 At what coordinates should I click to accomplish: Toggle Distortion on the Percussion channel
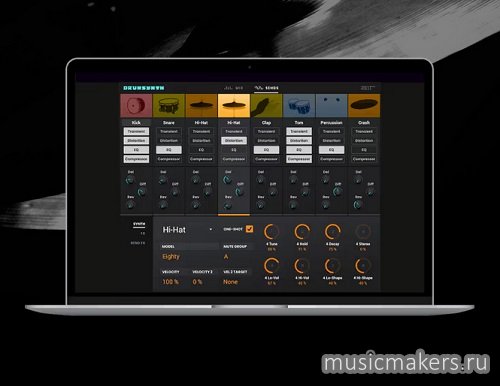[x=331, y=141]
